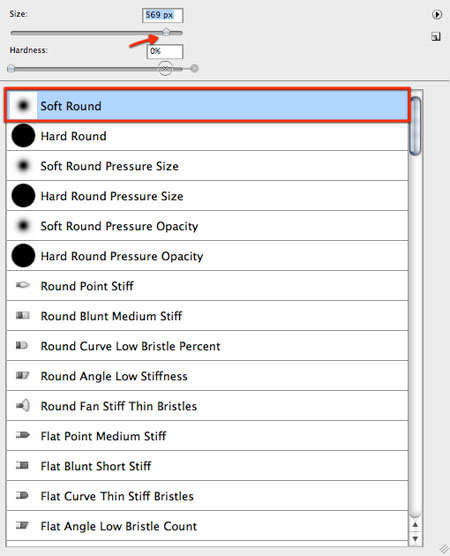Select the Flat Blunt Short Stiff brush icon
The height and width of the screenshot is (556, 450).
click(x=22, y=465)
